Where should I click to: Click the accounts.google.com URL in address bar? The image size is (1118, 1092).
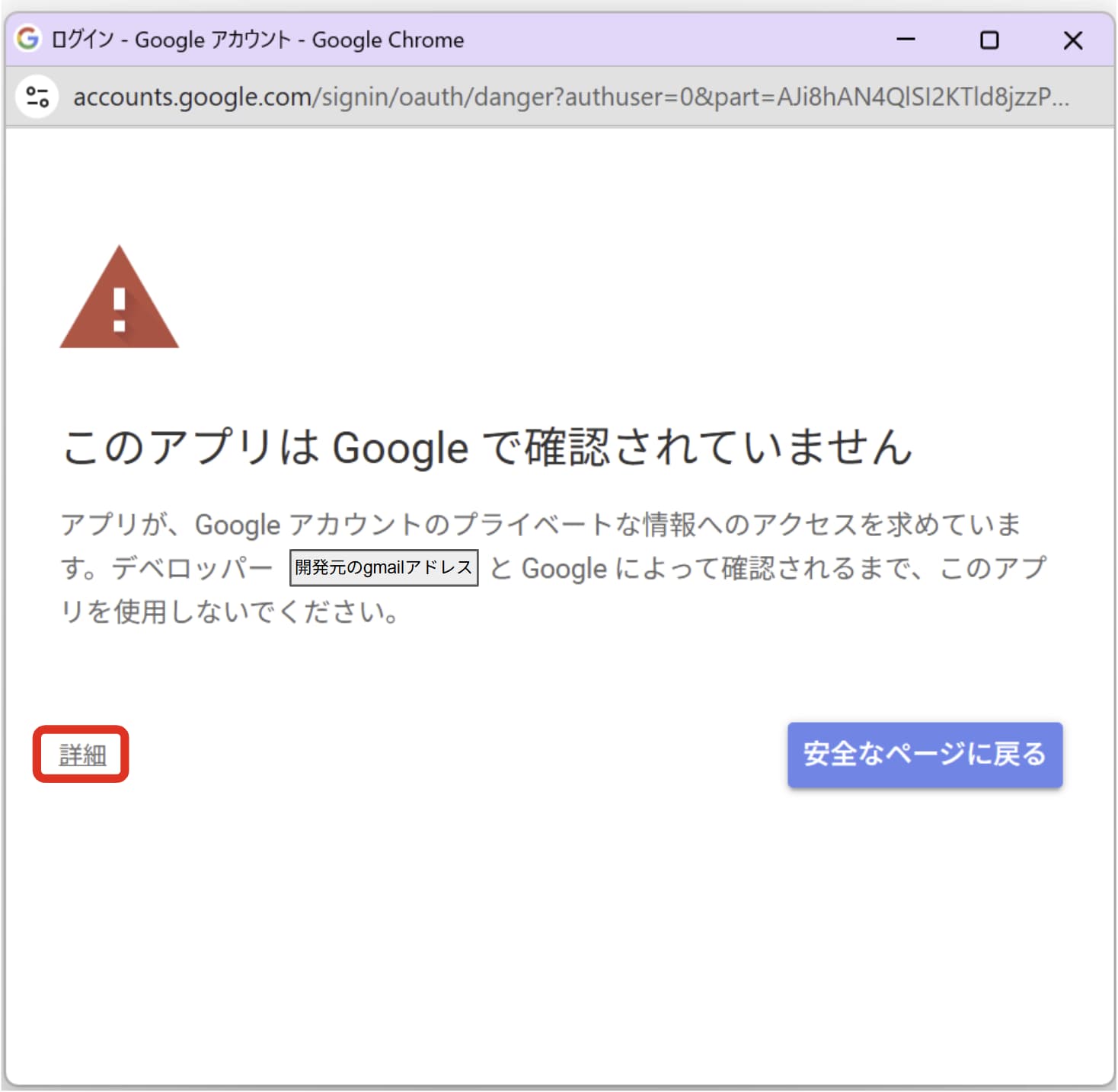(571, 97)
